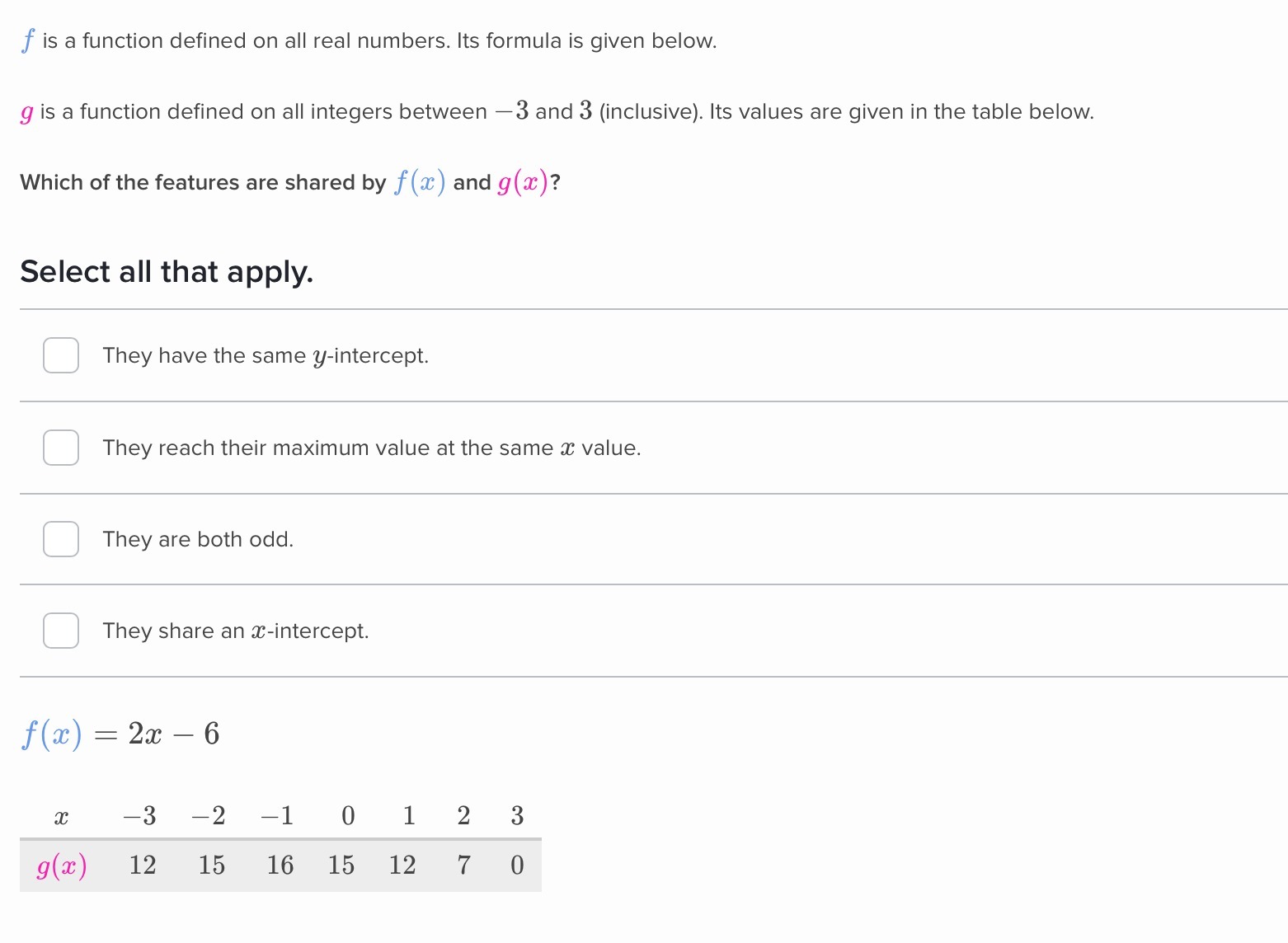Enable the "They share an x-intercept" checkbox
The image size is (1288, 943).
[x=61, y=631]
